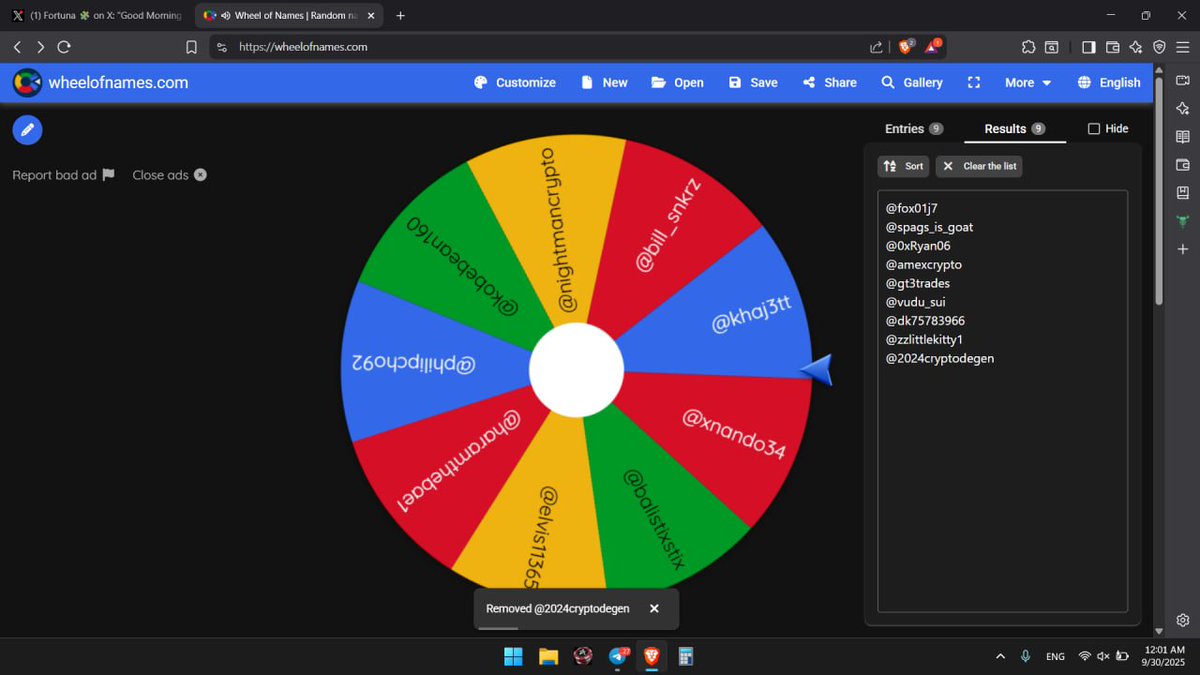Click @gt3trades in results list
The image size is (1200, 675).
(918, 283)
